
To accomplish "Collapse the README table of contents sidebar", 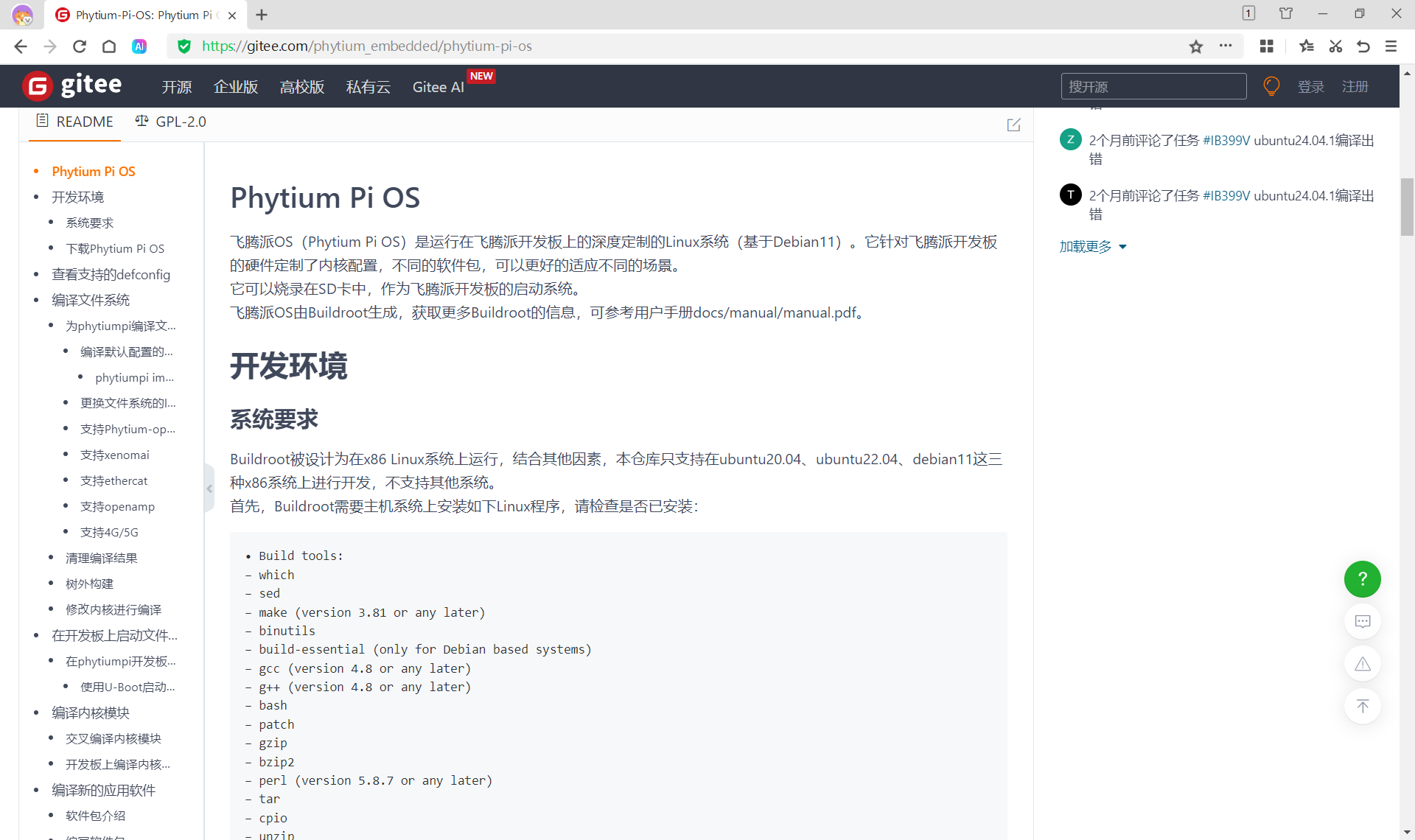I will (x=209, y=489).
